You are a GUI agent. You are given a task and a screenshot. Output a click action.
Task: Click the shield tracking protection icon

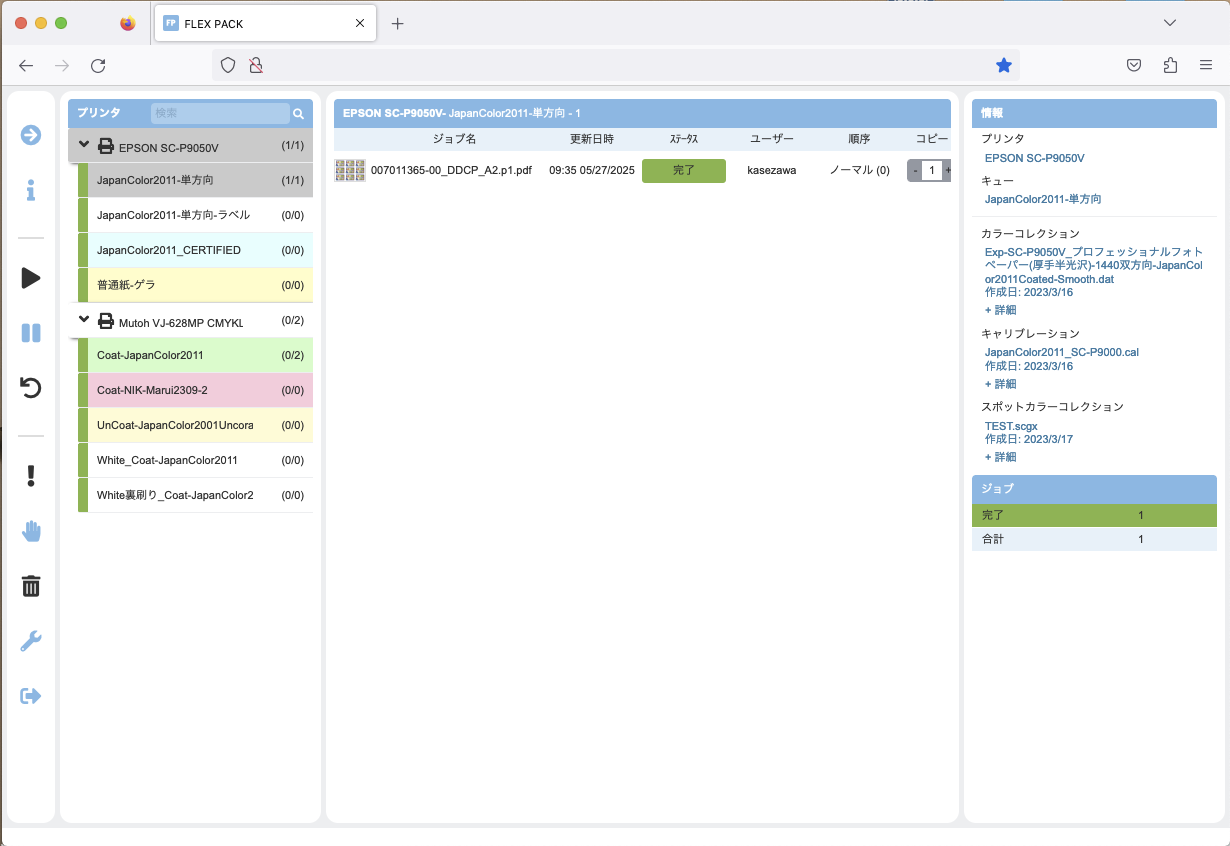(228, 65)
